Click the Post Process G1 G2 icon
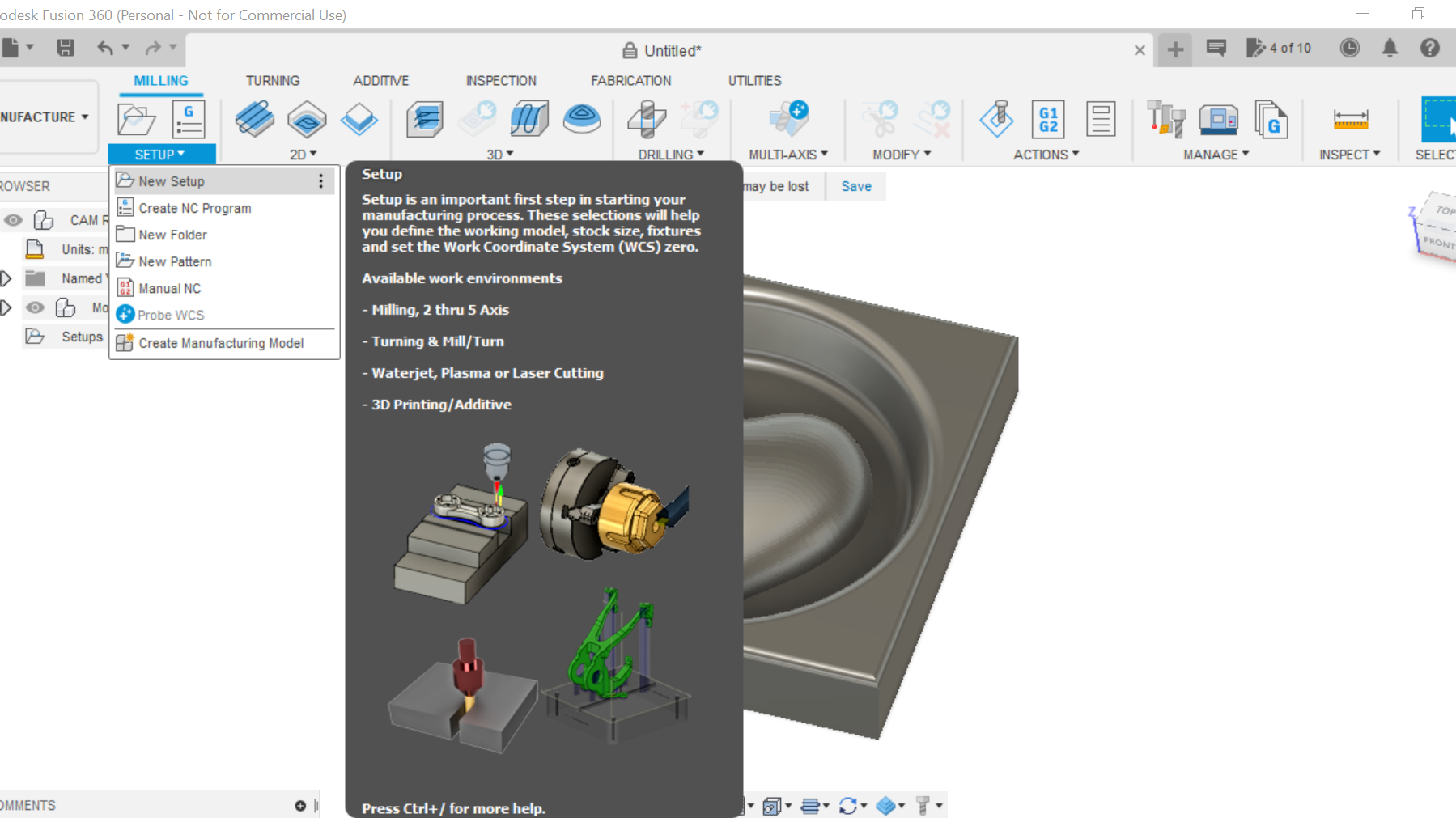The image size is (1456, 818). pos(1049,119)
